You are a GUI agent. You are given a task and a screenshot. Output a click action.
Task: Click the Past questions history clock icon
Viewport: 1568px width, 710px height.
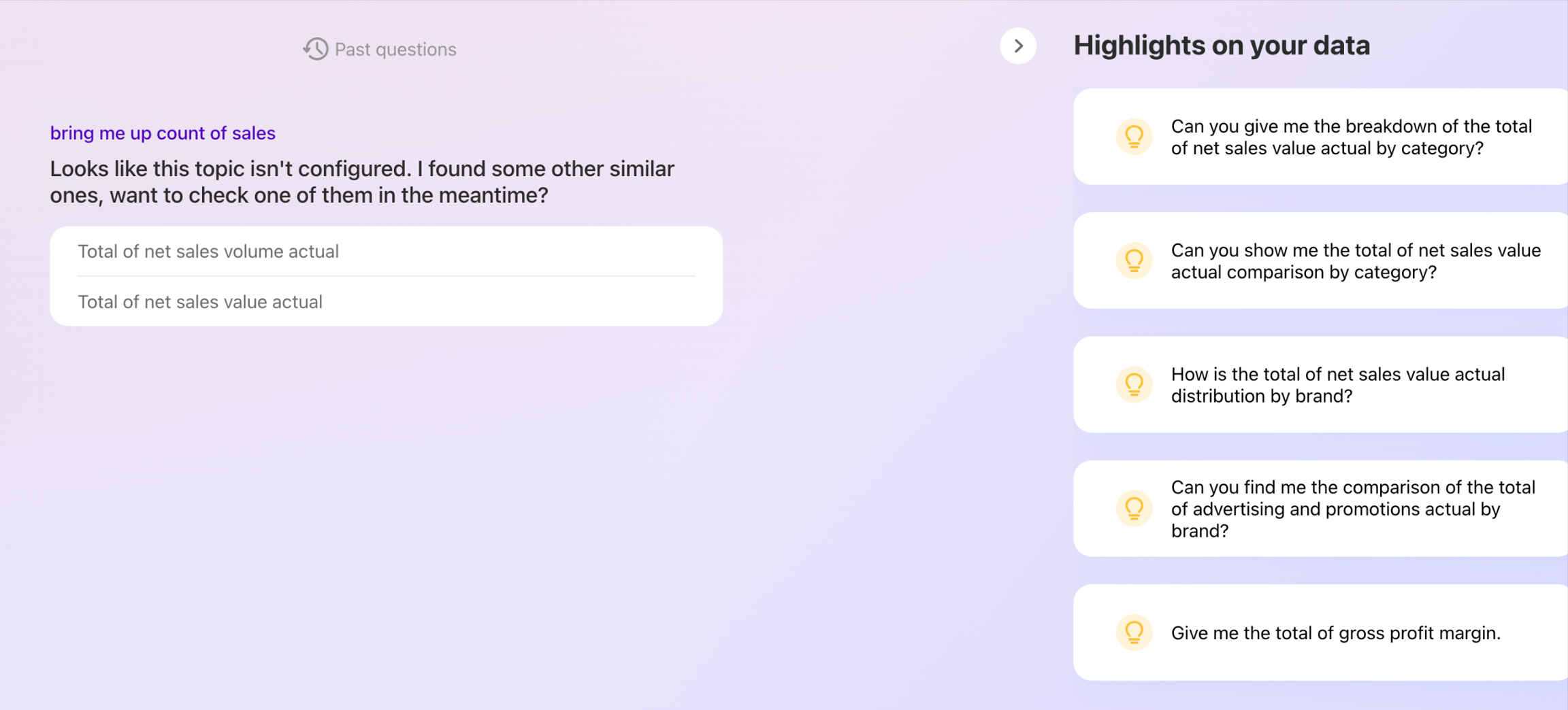tap(315, 49)
